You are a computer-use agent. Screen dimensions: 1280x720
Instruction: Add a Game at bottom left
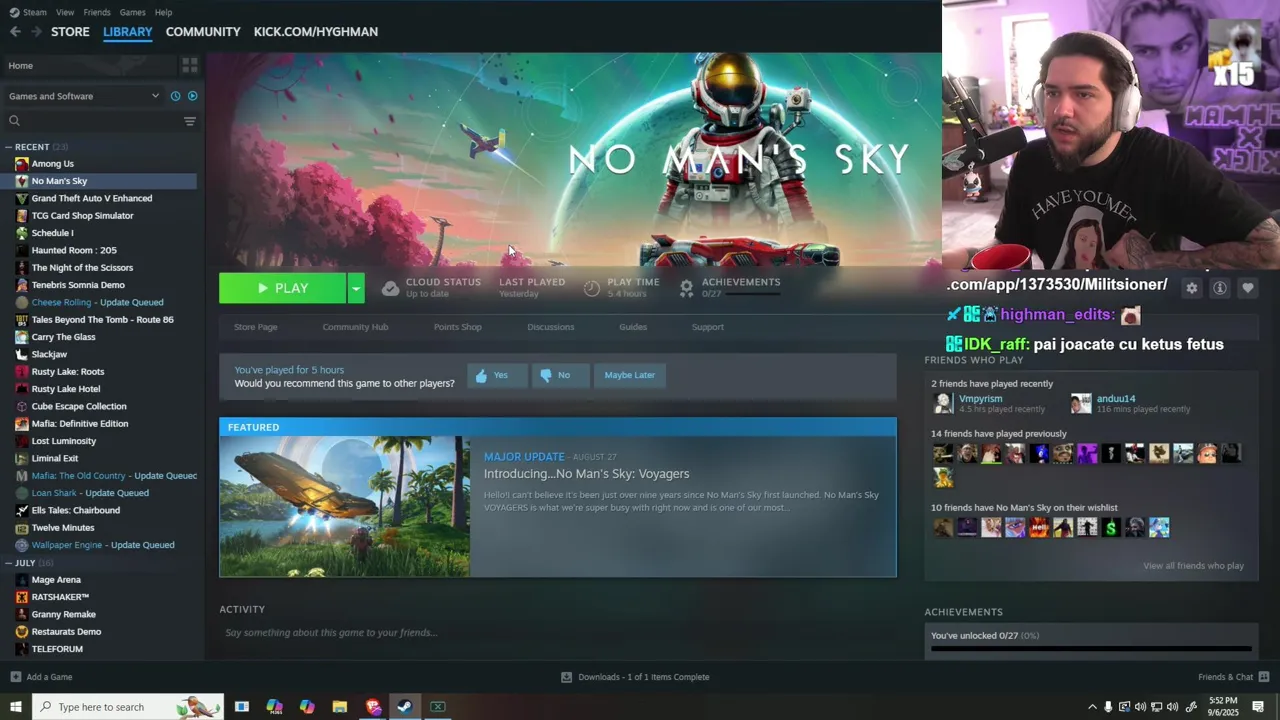click(x=41, y=677)
